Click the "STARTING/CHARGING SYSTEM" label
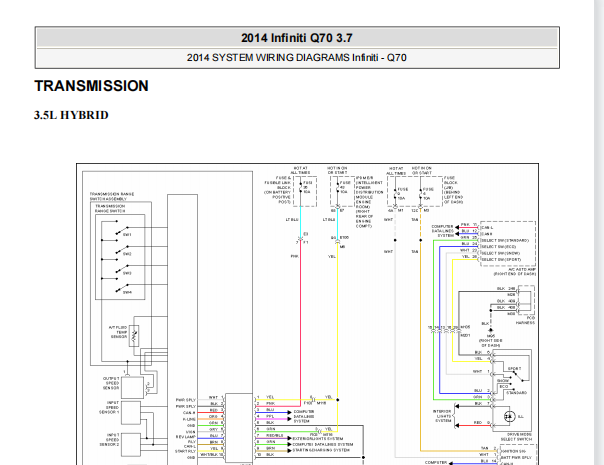 pos(321,450)
